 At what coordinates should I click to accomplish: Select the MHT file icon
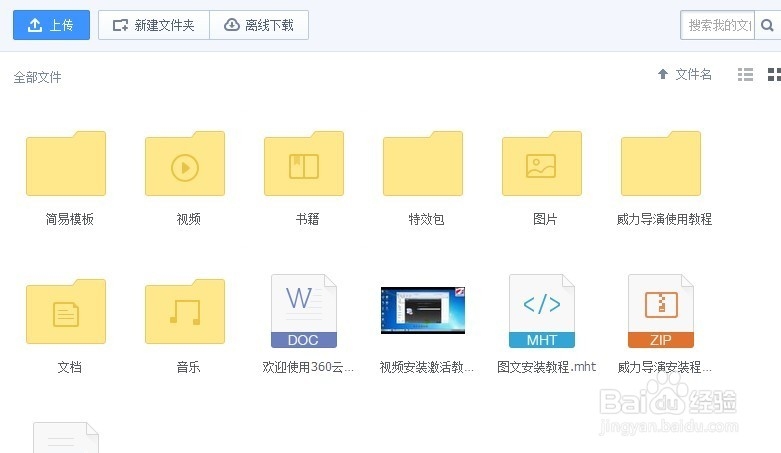coord(542,311)
